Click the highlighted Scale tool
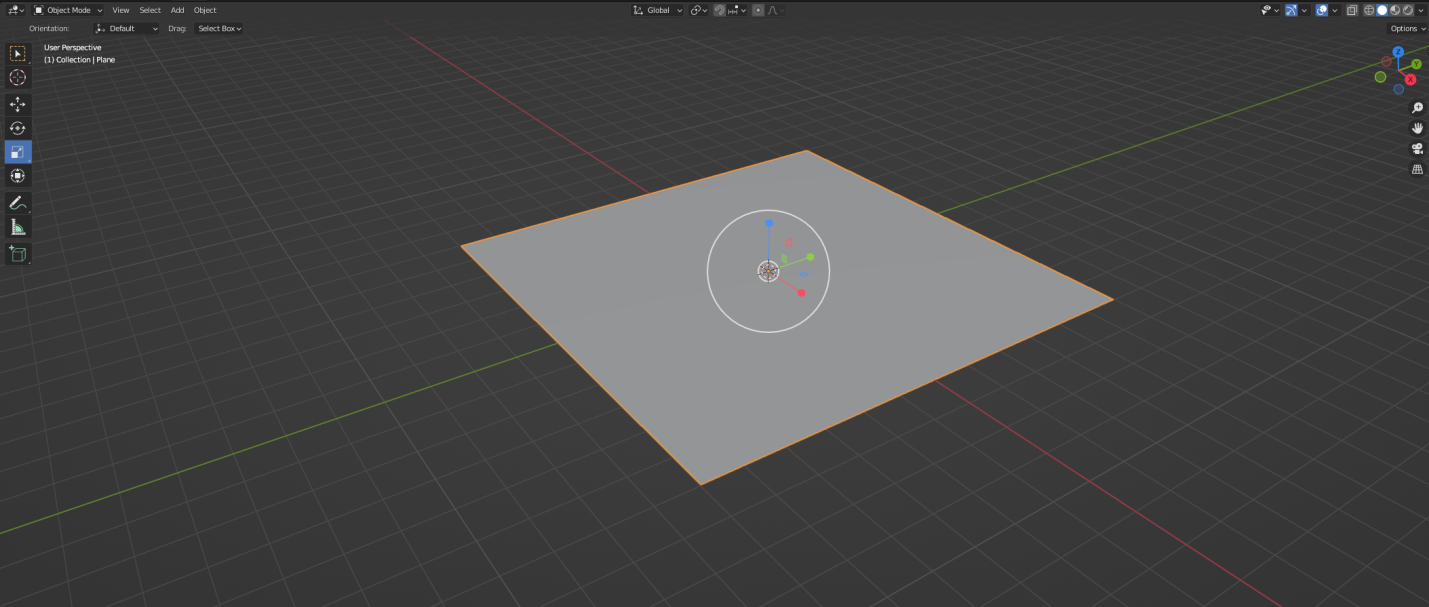1429x607 pixels. tap(18, 152)
